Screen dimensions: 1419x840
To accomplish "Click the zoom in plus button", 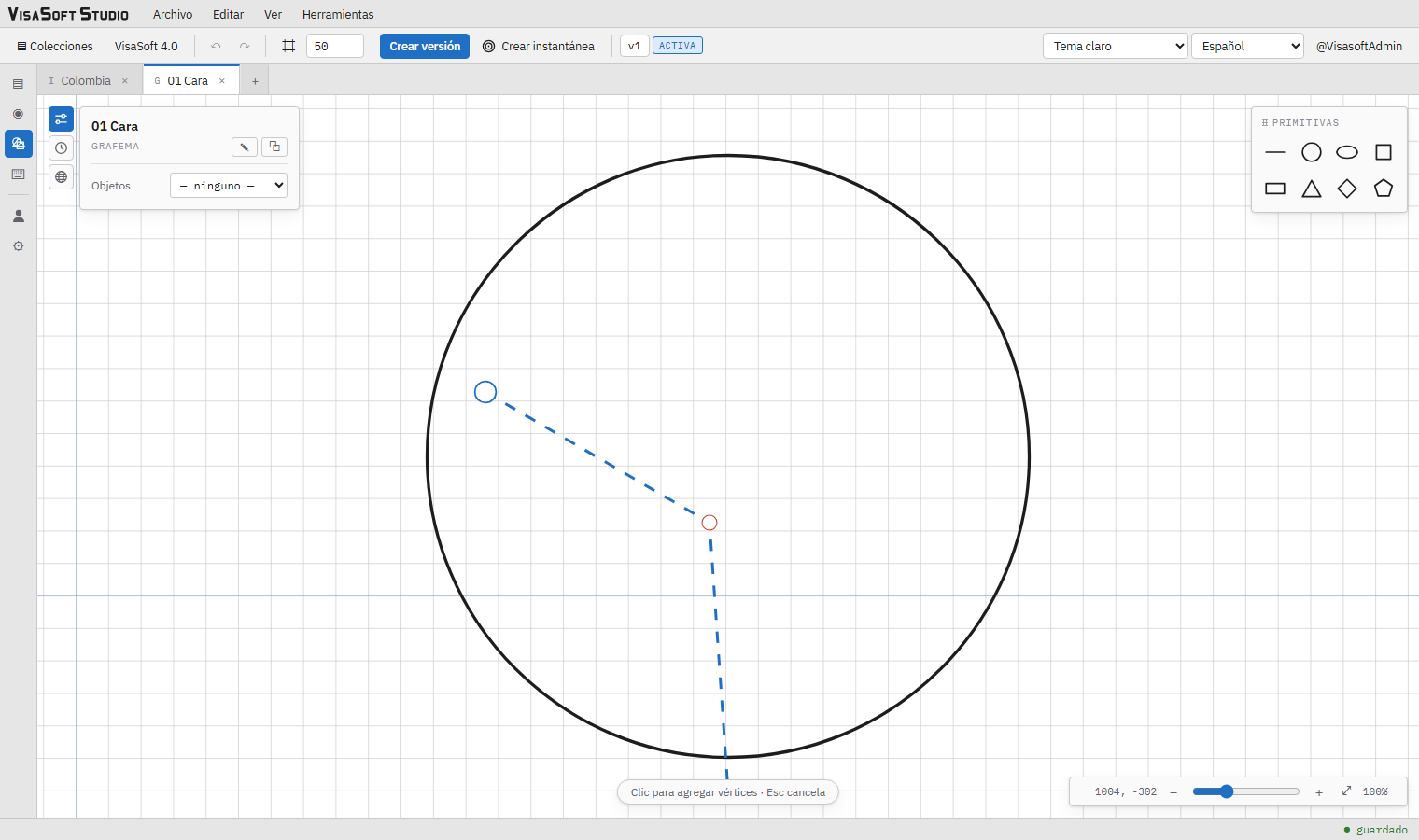I will 1319,792.
